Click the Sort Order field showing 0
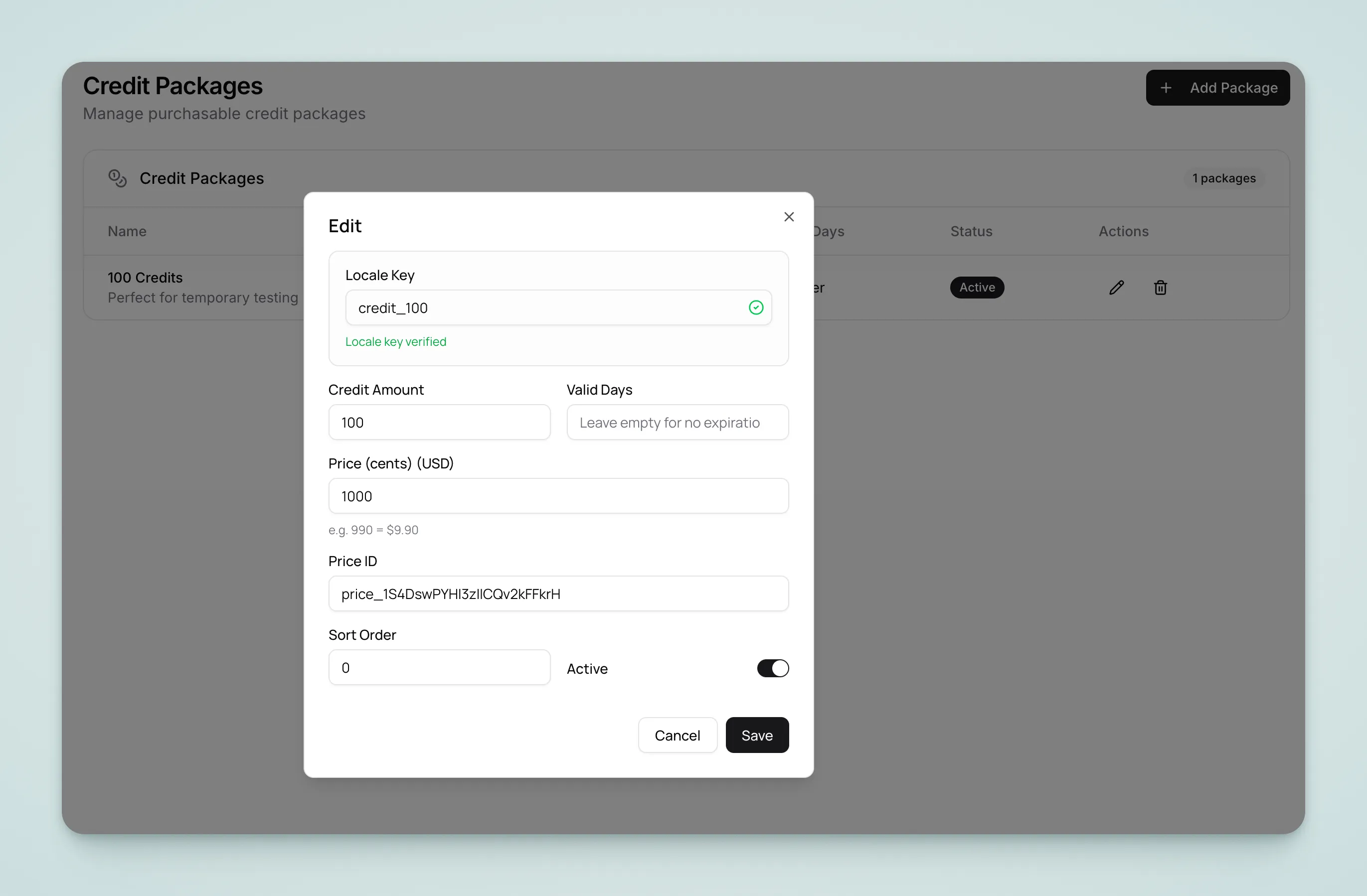Screen dimensions: 1367x896 coord(439,667)
